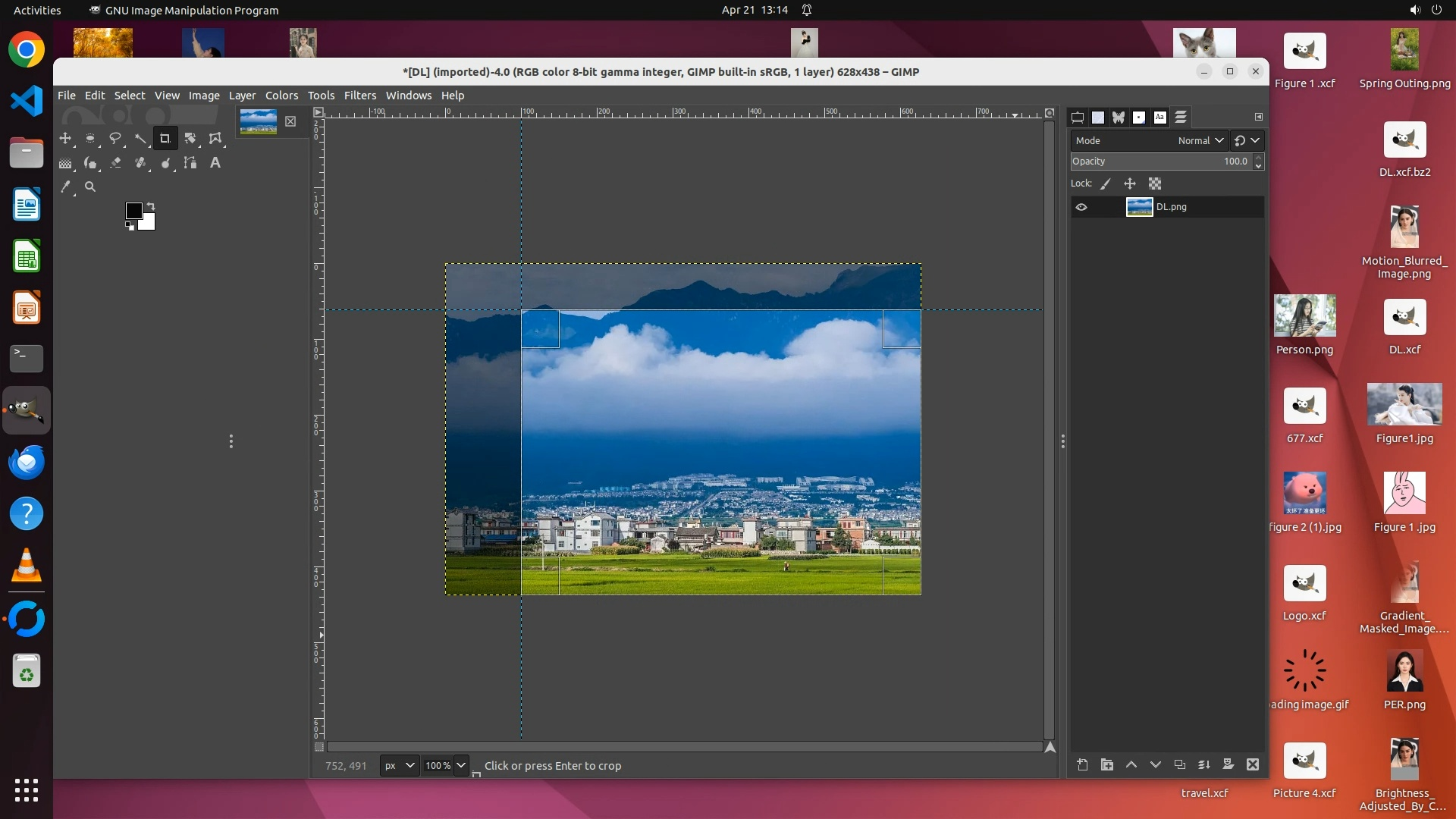Toggle the lock alpha channel checkerboard icon

[1155, 184]
